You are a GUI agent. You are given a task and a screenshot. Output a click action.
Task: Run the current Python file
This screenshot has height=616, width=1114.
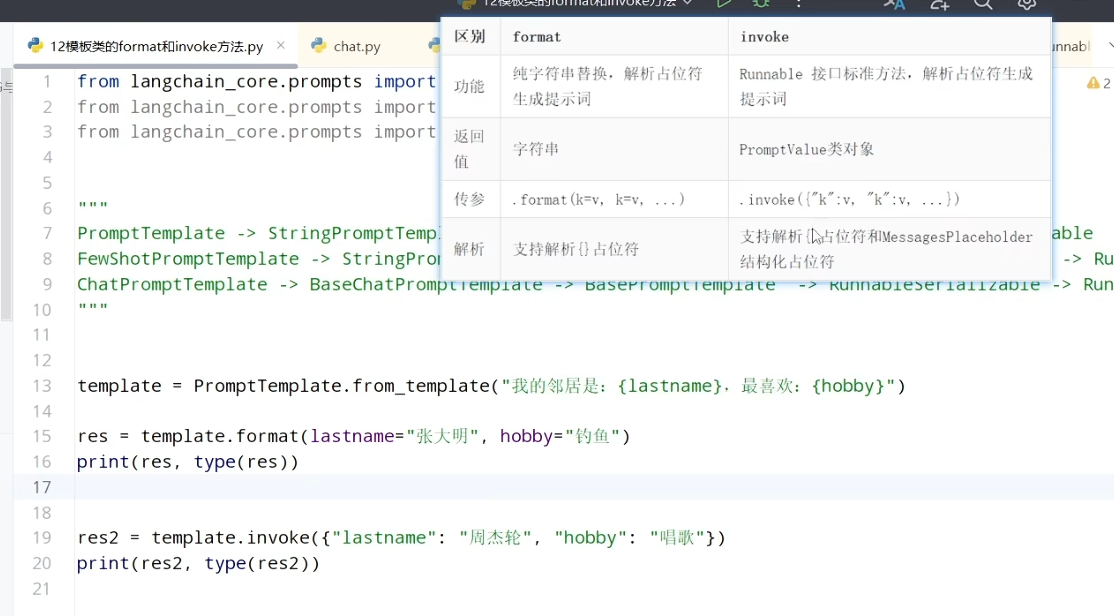click(724, 4)
